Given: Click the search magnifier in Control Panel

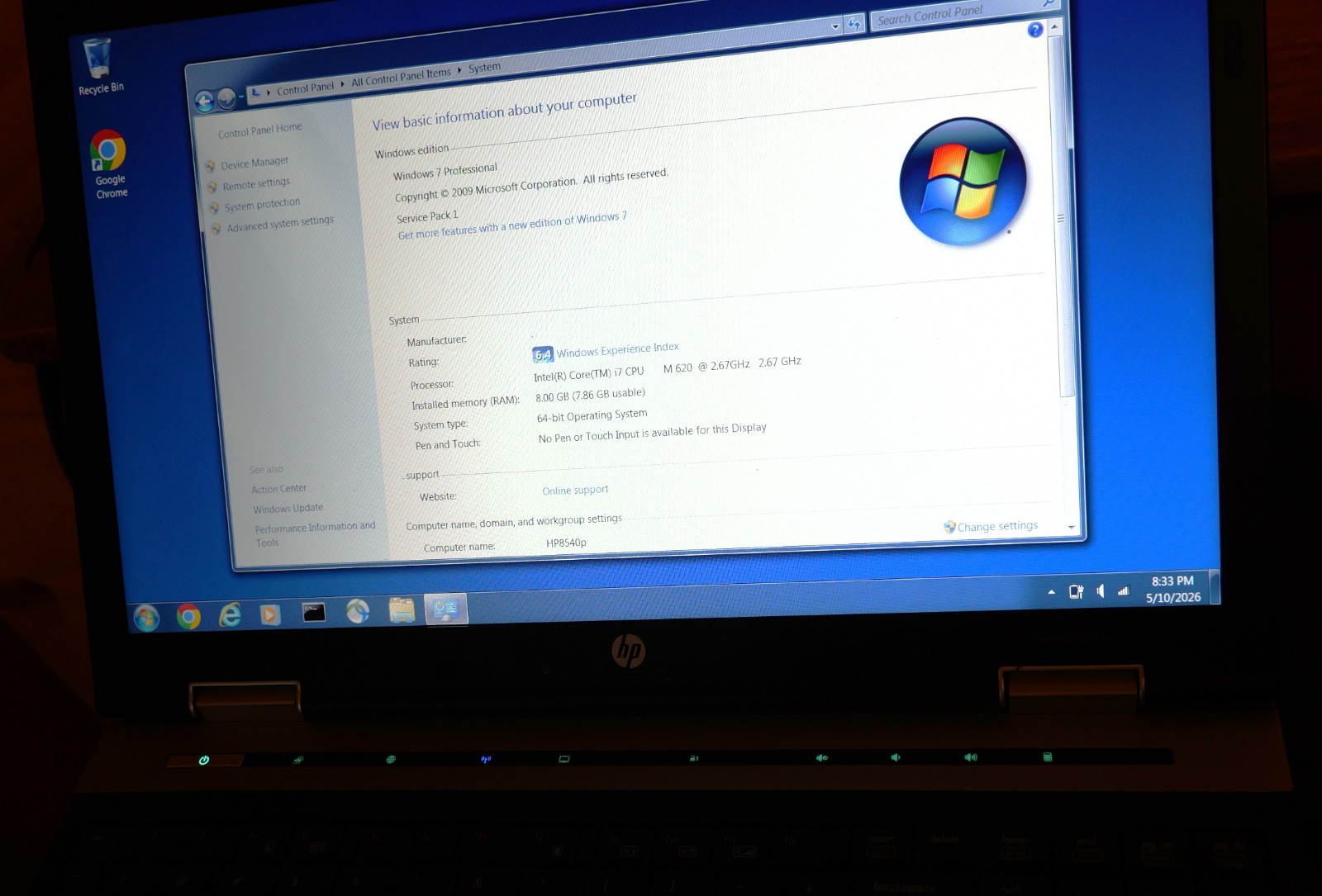Looking at the screenshot, I should pos(1049,3).
